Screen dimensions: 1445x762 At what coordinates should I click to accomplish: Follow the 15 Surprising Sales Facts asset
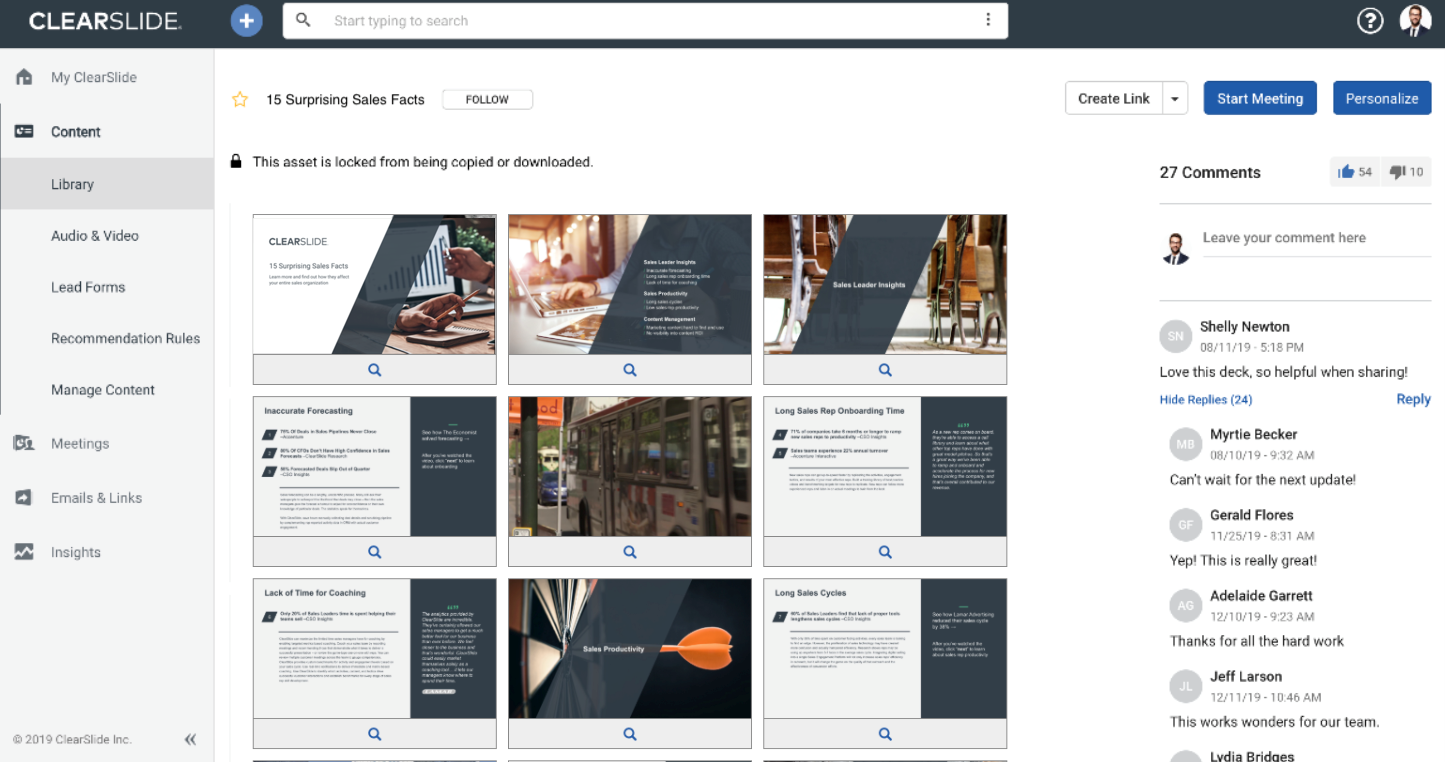[487, 99]
